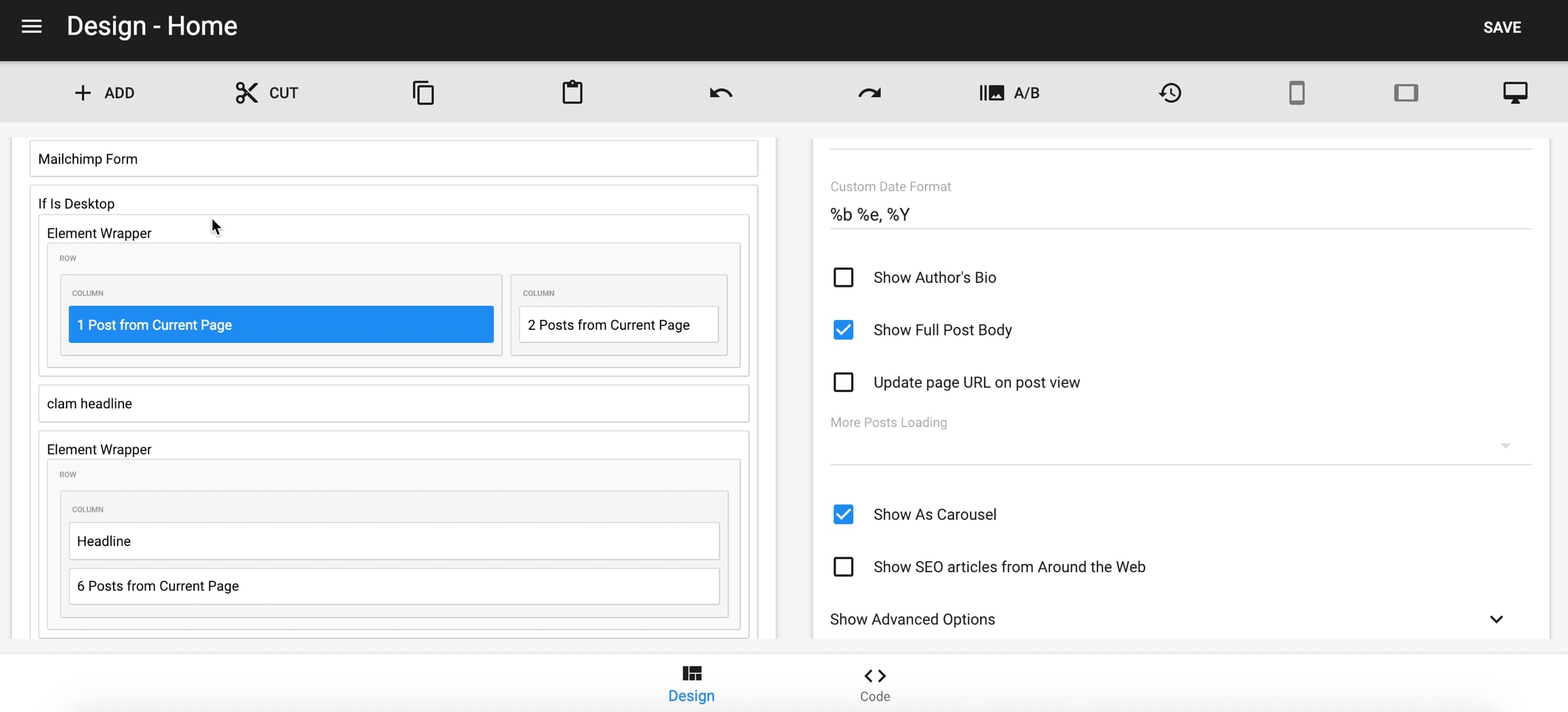Edit the Custom Date Format field
1568x712 pixels.
pyautogui.click(x=1180, y=215)
